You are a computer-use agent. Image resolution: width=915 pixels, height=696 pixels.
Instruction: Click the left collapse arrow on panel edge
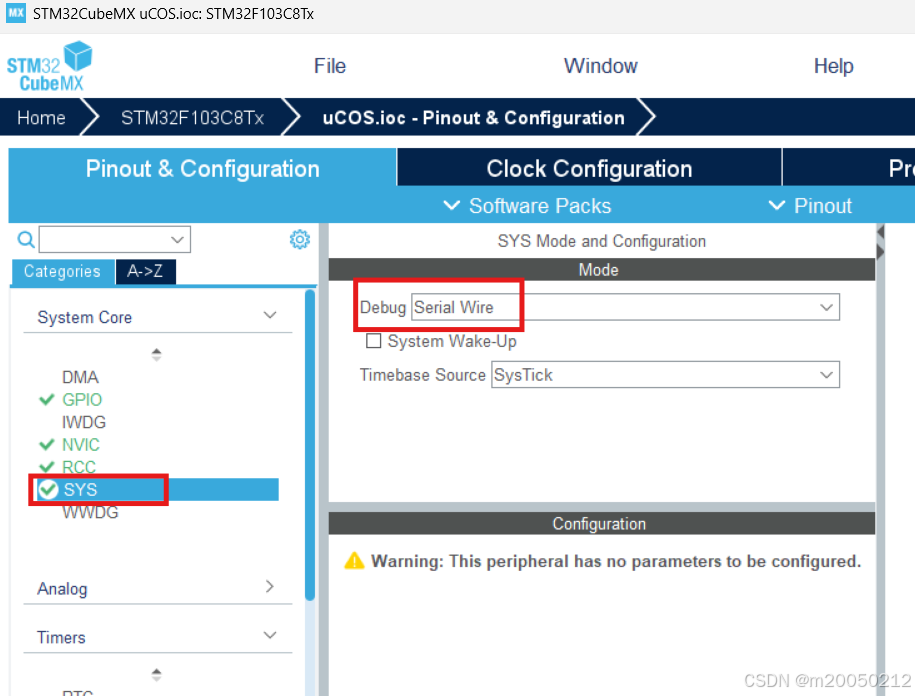tap(881, 232)
